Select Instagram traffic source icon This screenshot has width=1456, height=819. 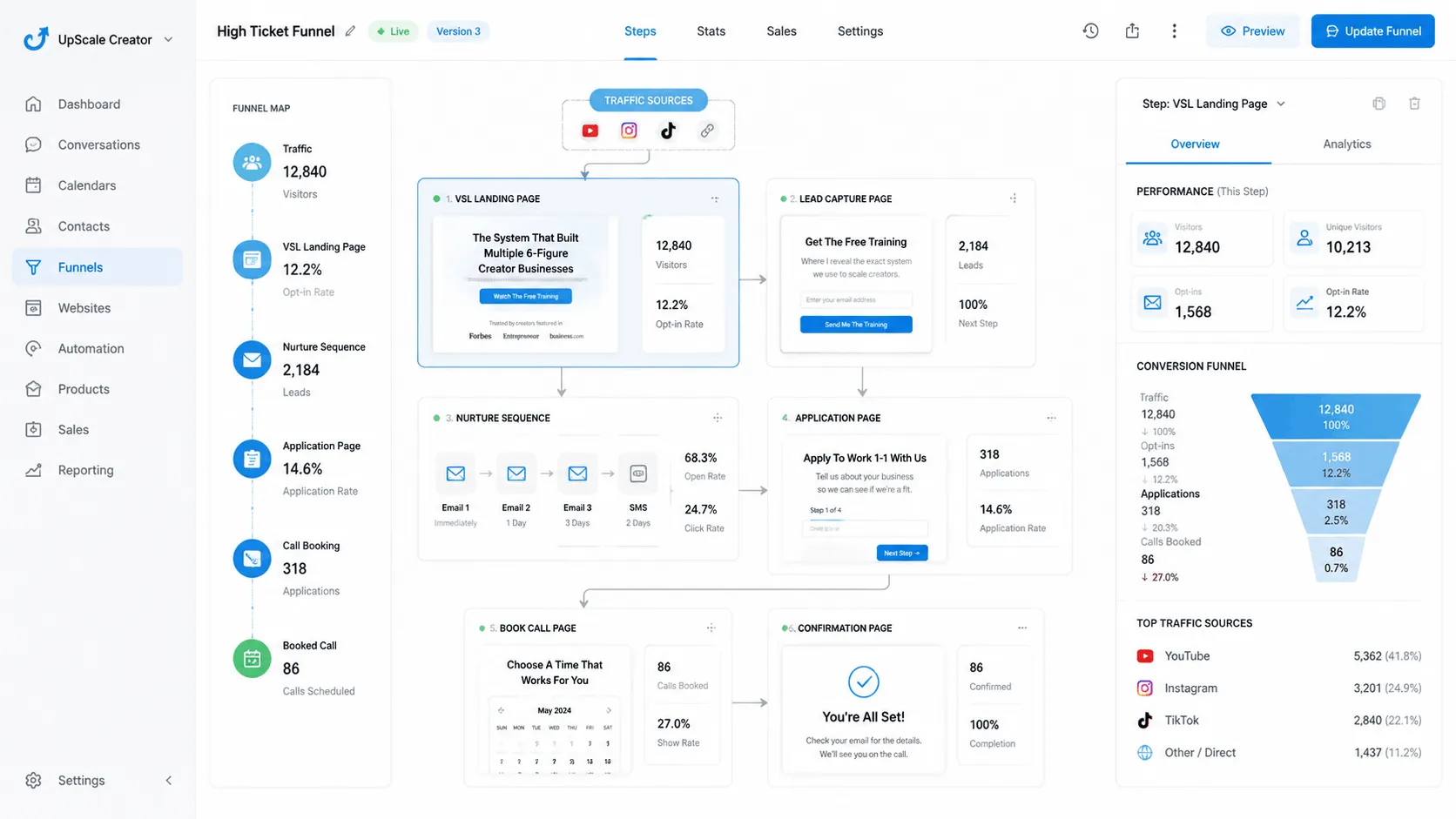[629, 131]
